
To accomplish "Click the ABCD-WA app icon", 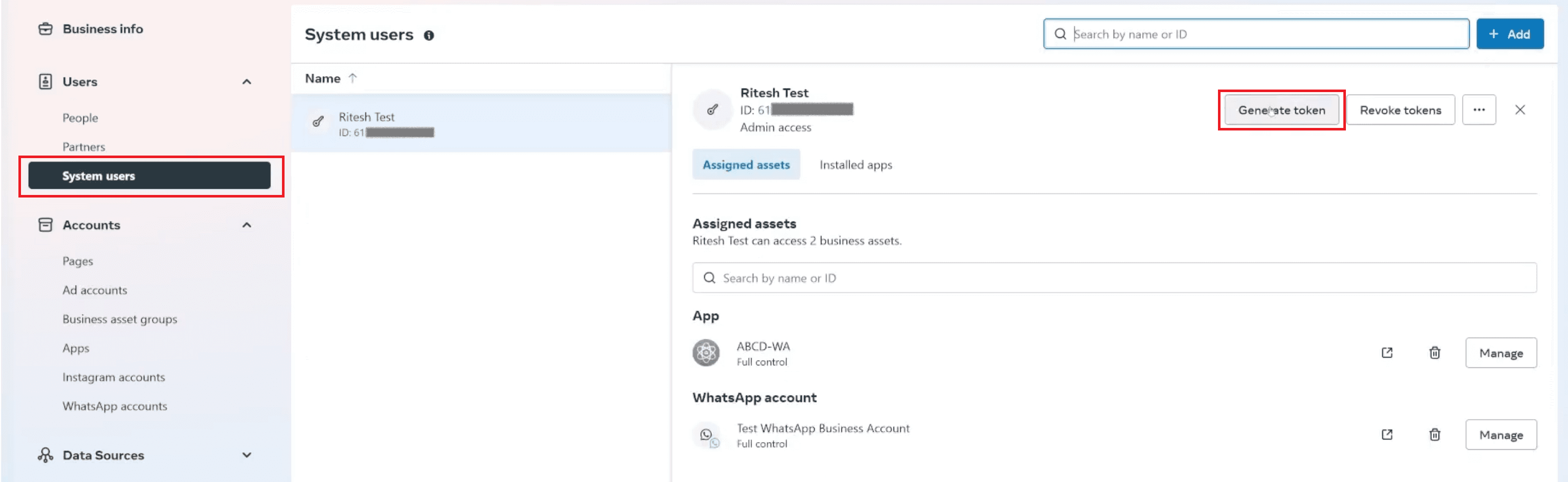I will coord(706,353).
